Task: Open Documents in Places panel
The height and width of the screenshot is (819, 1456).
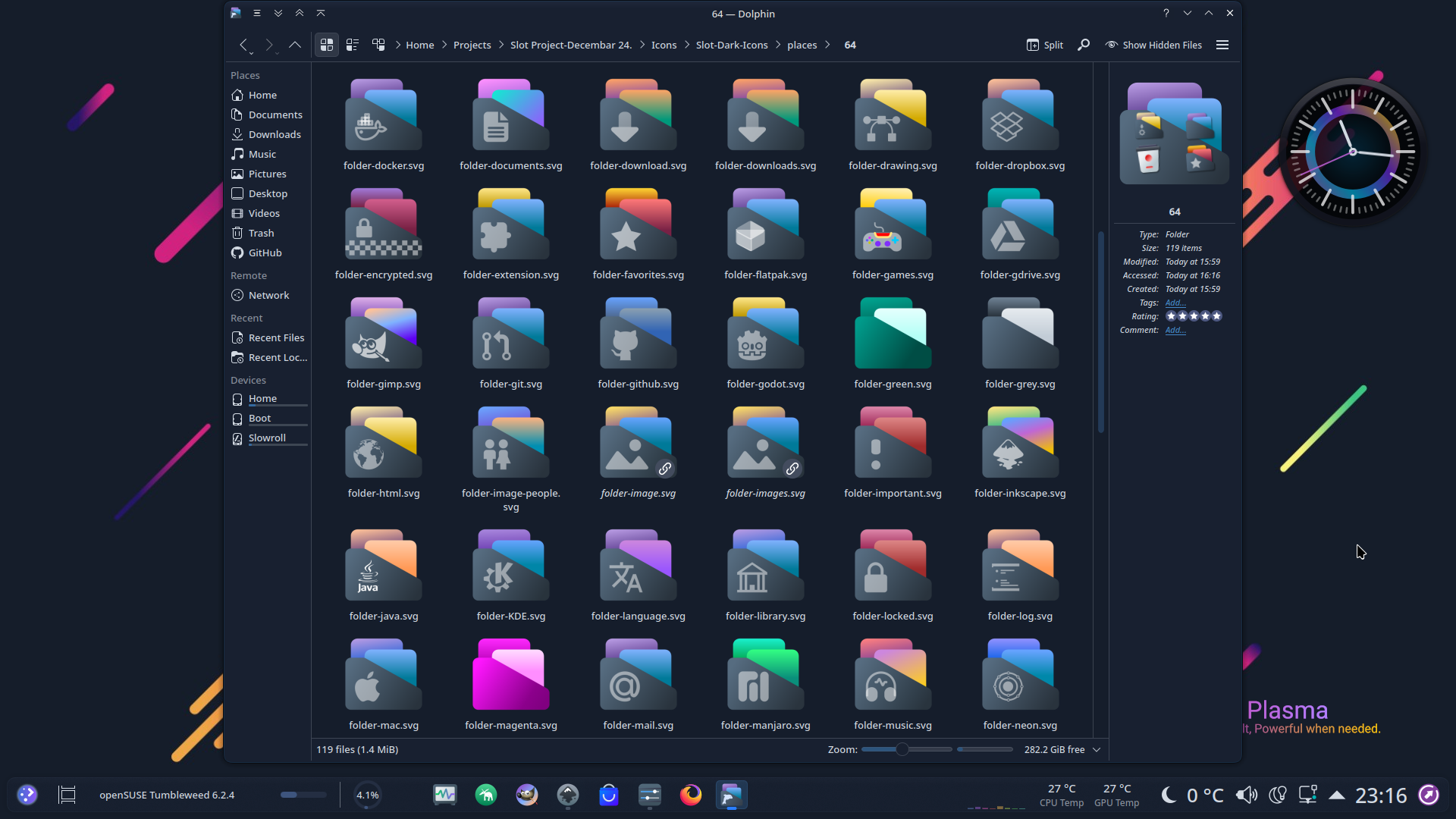Action: [x=269, y=115]
